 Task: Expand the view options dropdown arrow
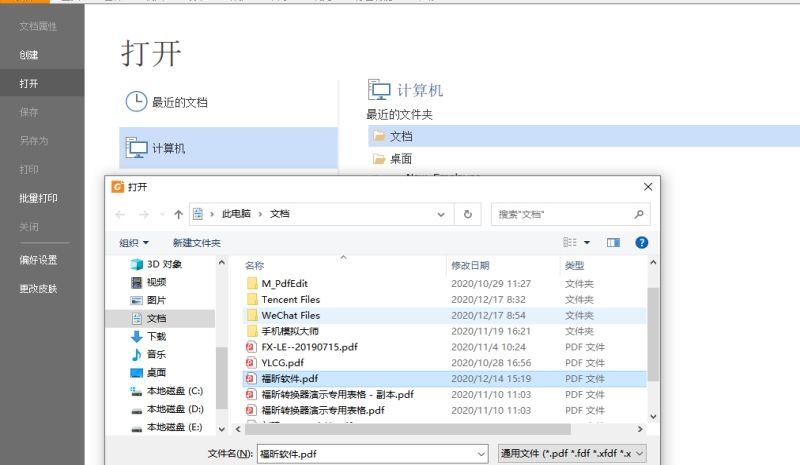pyautogui.click(x=587, y=243)
